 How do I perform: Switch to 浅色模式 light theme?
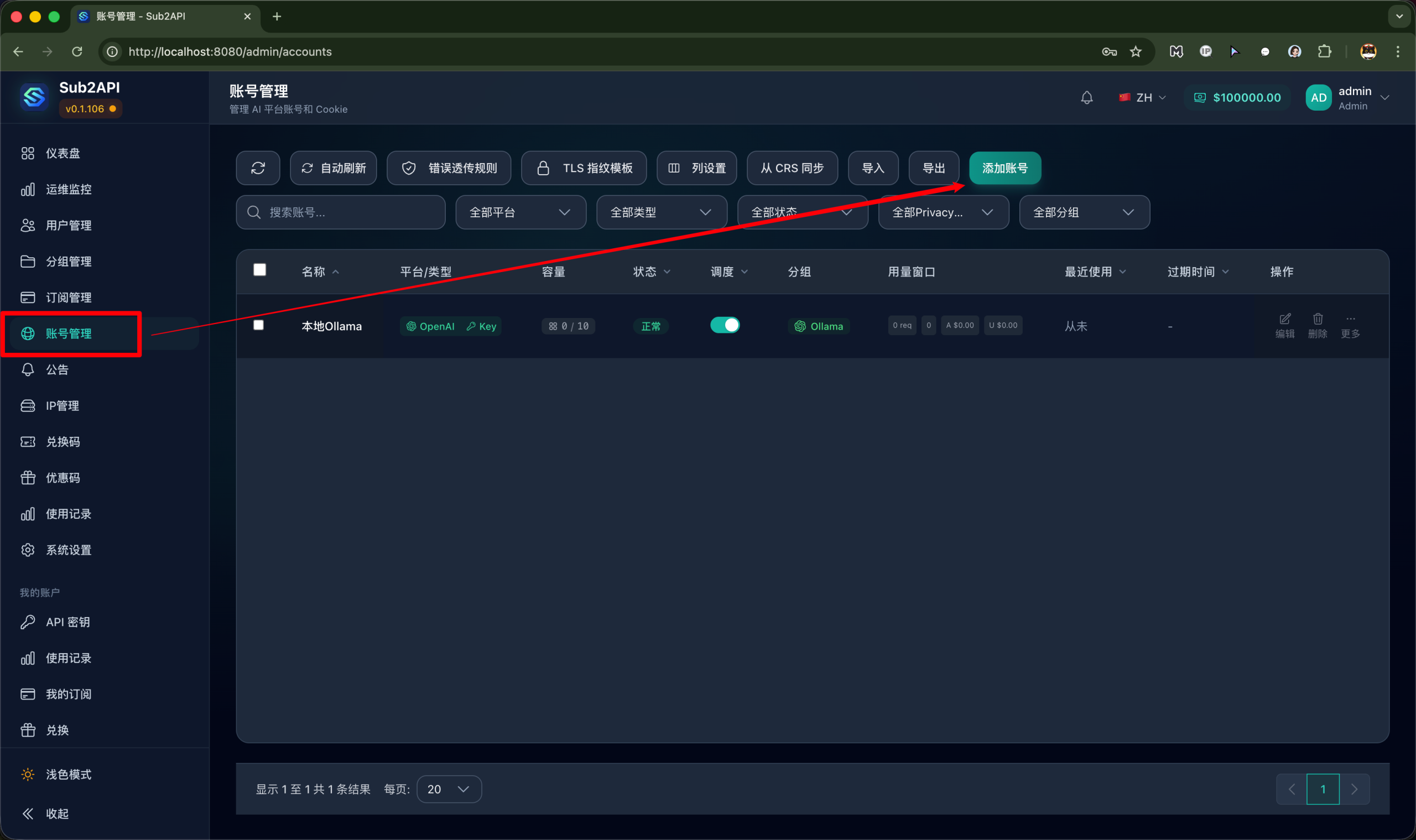point(68,774)
